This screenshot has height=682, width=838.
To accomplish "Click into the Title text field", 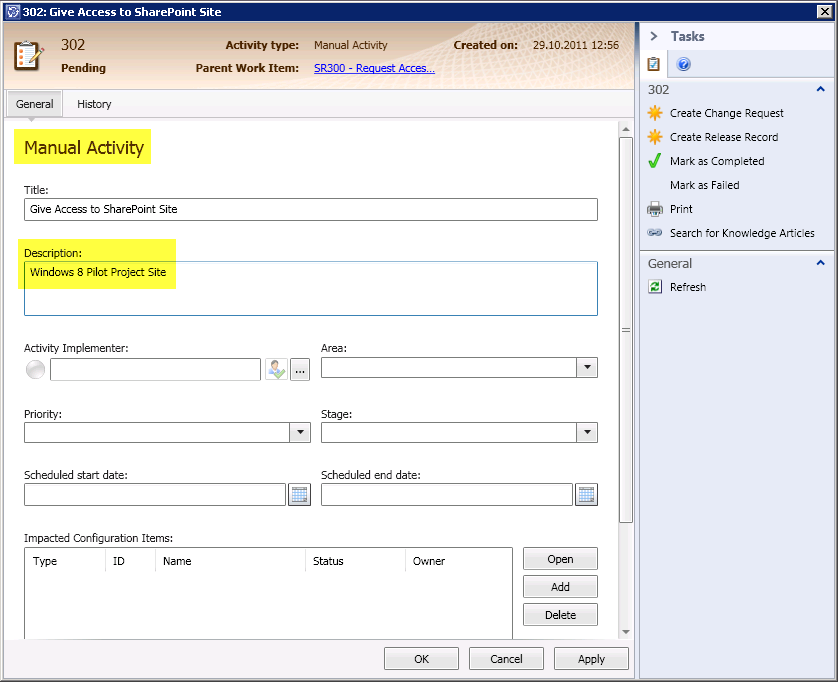I will click(x=310, y=209).
